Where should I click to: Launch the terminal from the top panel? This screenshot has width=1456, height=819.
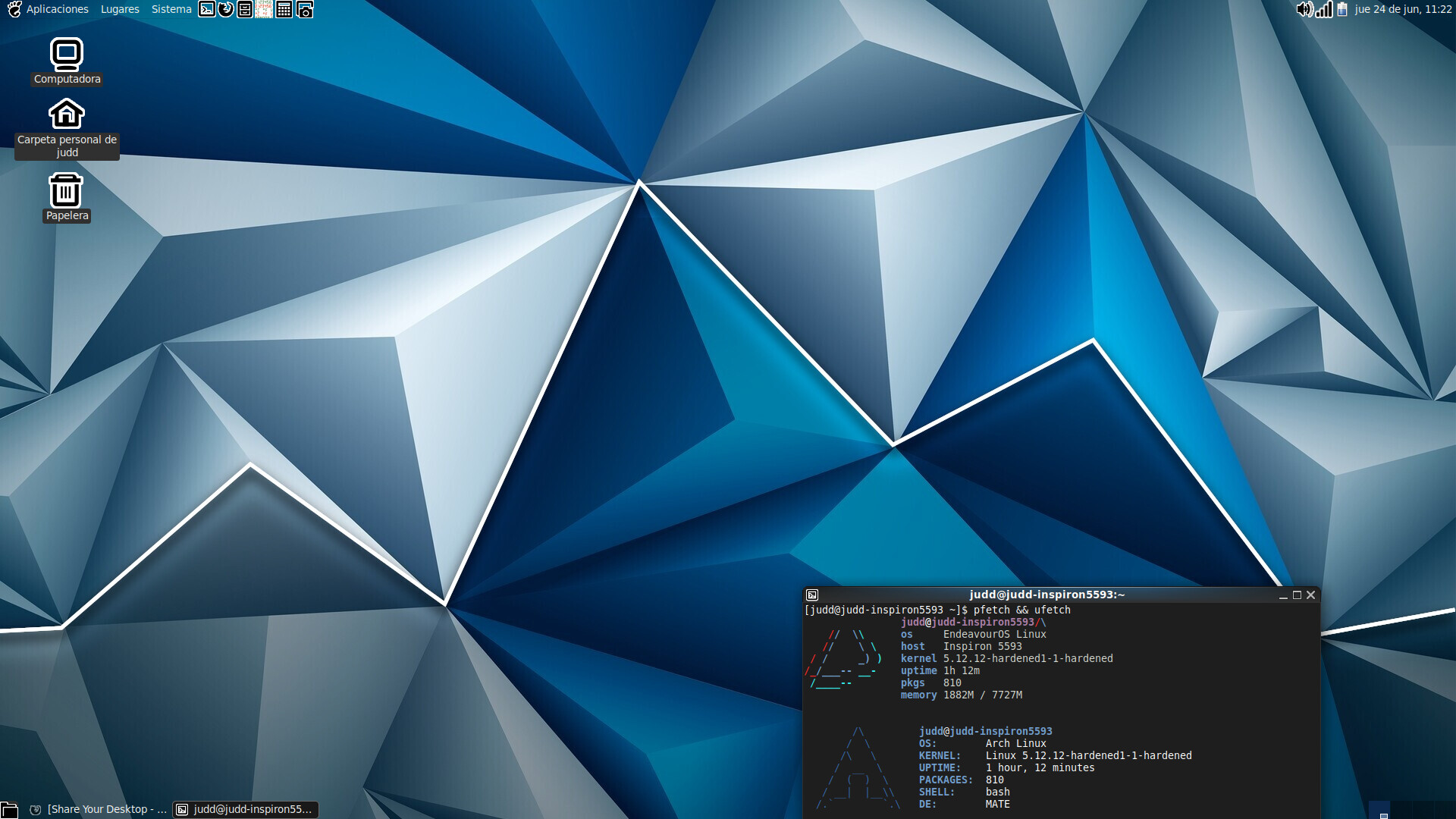tap(207, 9)
